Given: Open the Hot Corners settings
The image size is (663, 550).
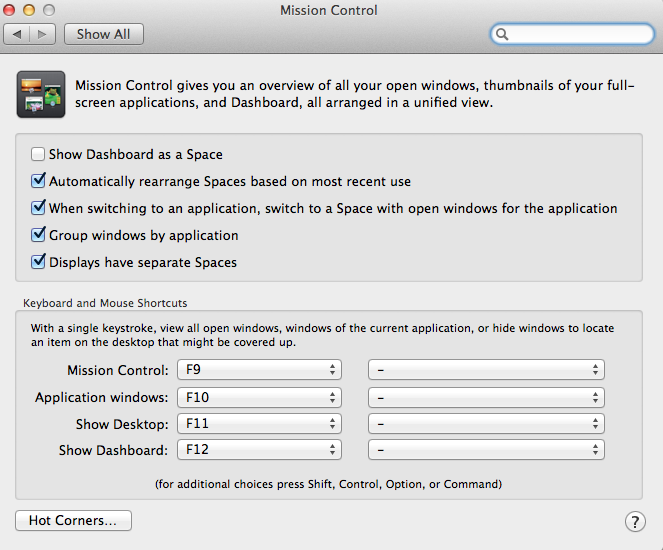Looking at the screenshot, I should [x=73, y=520].
